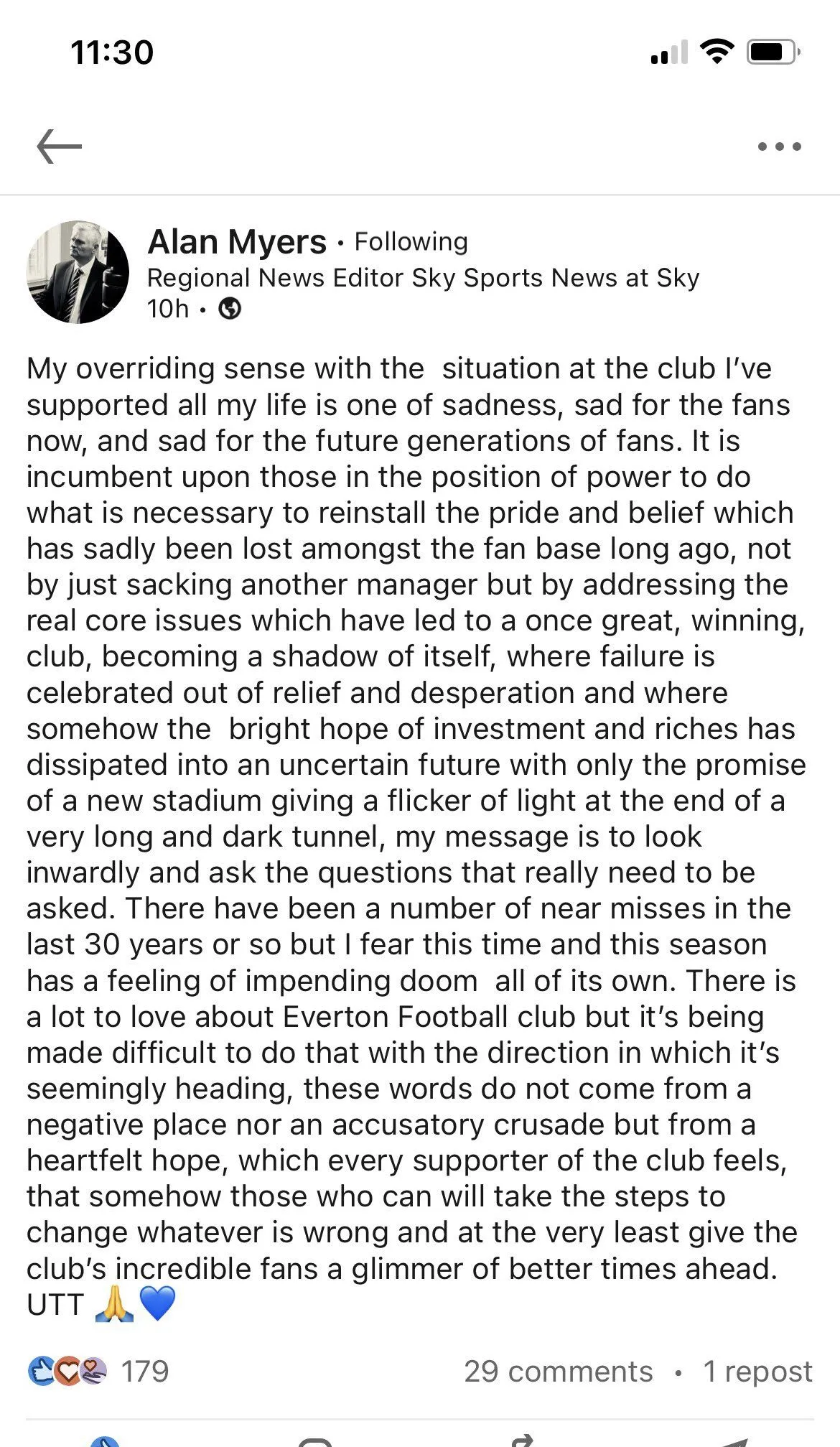Image resolution: width=840 pixels, height=1447 pixels.
Task: Click the Regional News Editor headline
Action: tap(423, 278)
